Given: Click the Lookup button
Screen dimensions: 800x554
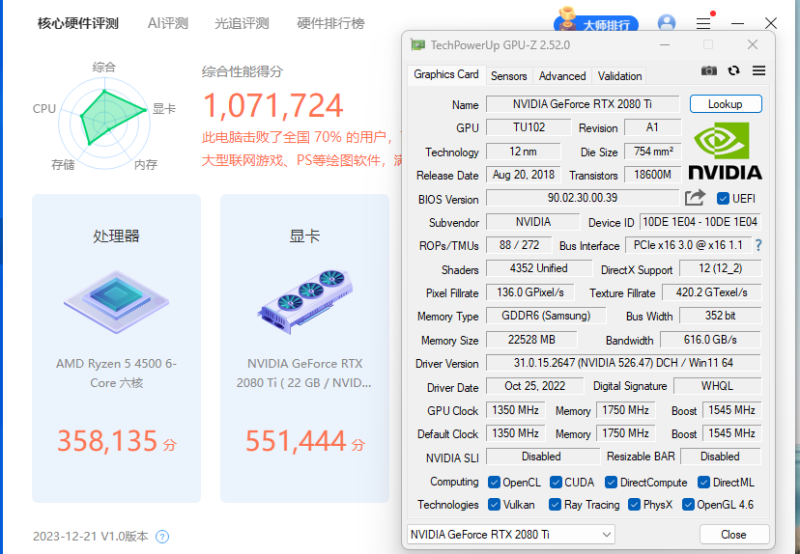Looking at the screenshot, I should click(726, 104).
